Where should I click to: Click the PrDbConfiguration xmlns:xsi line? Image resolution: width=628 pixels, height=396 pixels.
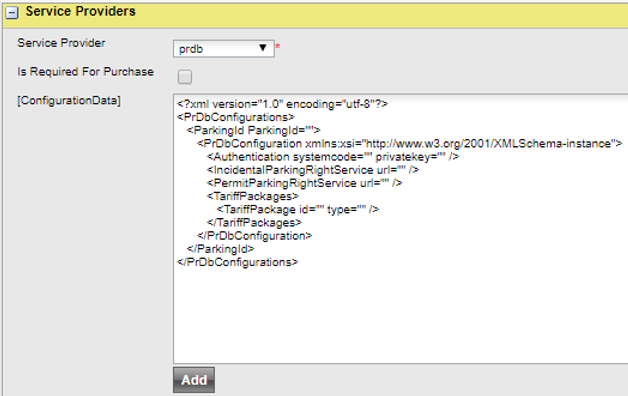coord(409,144)
